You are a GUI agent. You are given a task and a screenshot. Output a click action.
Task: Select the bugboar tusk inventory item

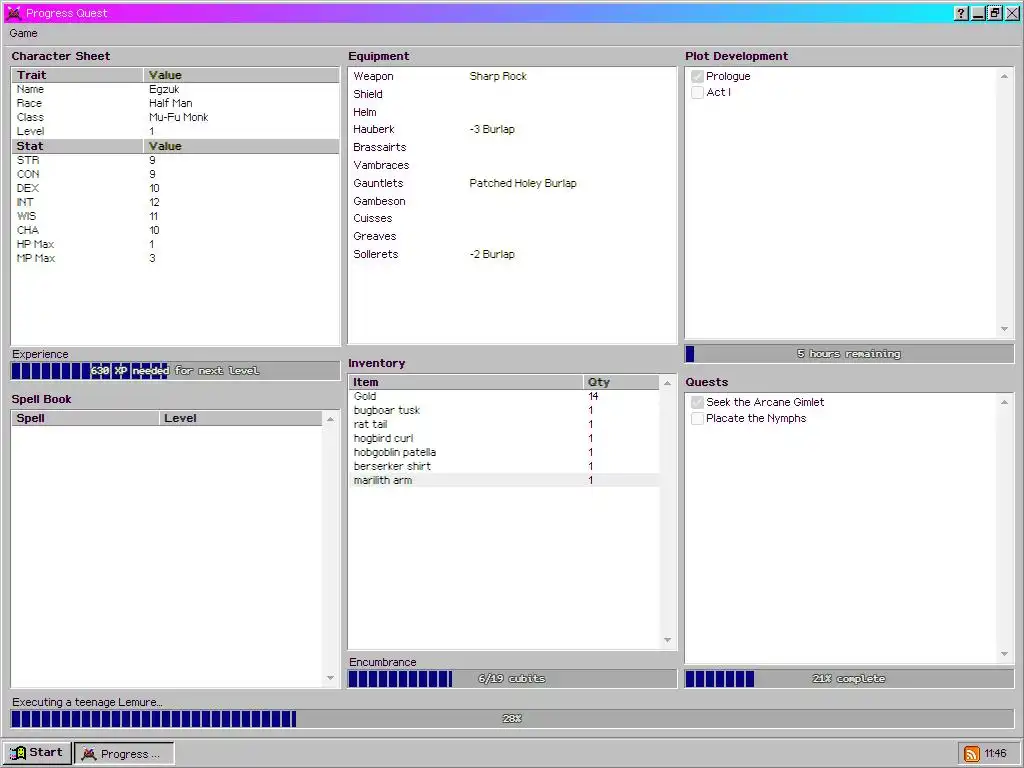pos(504,410)
